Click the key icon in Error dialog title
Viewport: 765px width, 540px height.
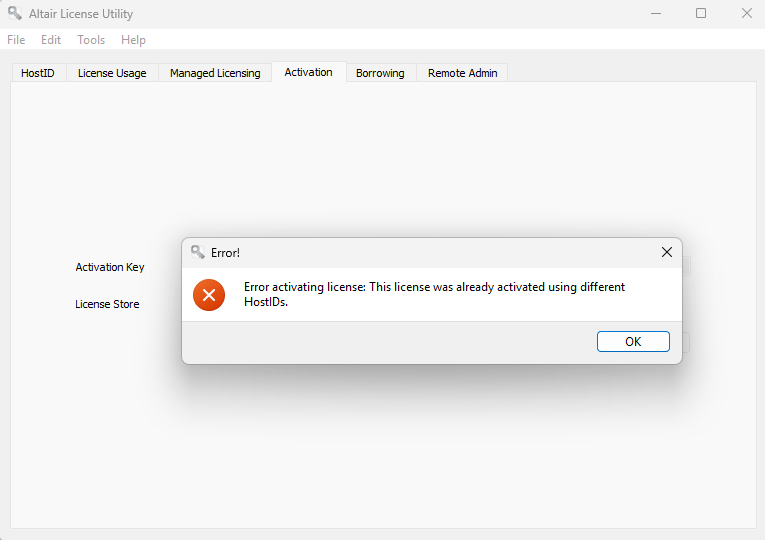198,252
